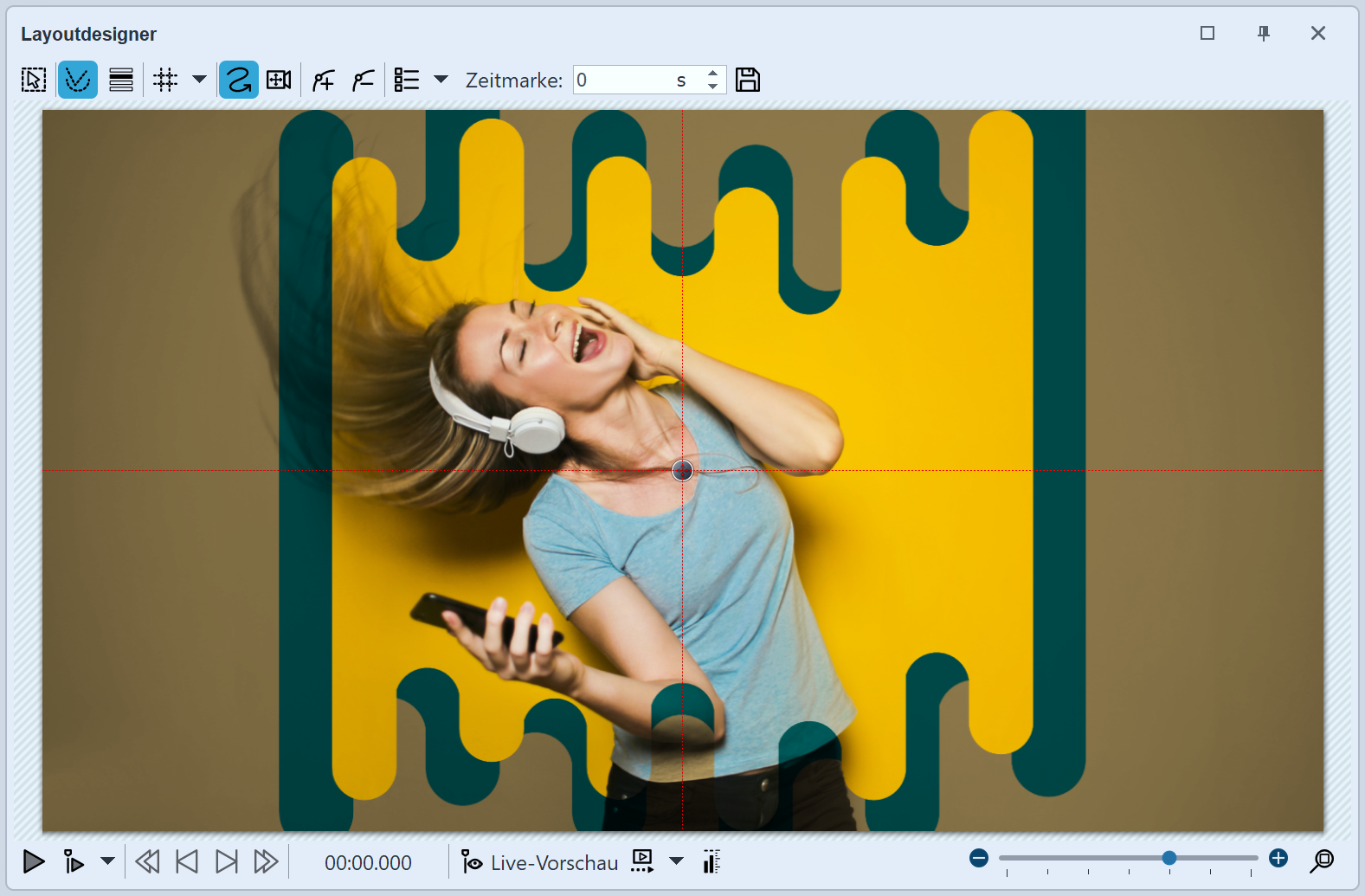The width and height of the screenshot is (1365, 896).
Task: Click the horizontal lines alignment icon
Action: pos(121,81)
